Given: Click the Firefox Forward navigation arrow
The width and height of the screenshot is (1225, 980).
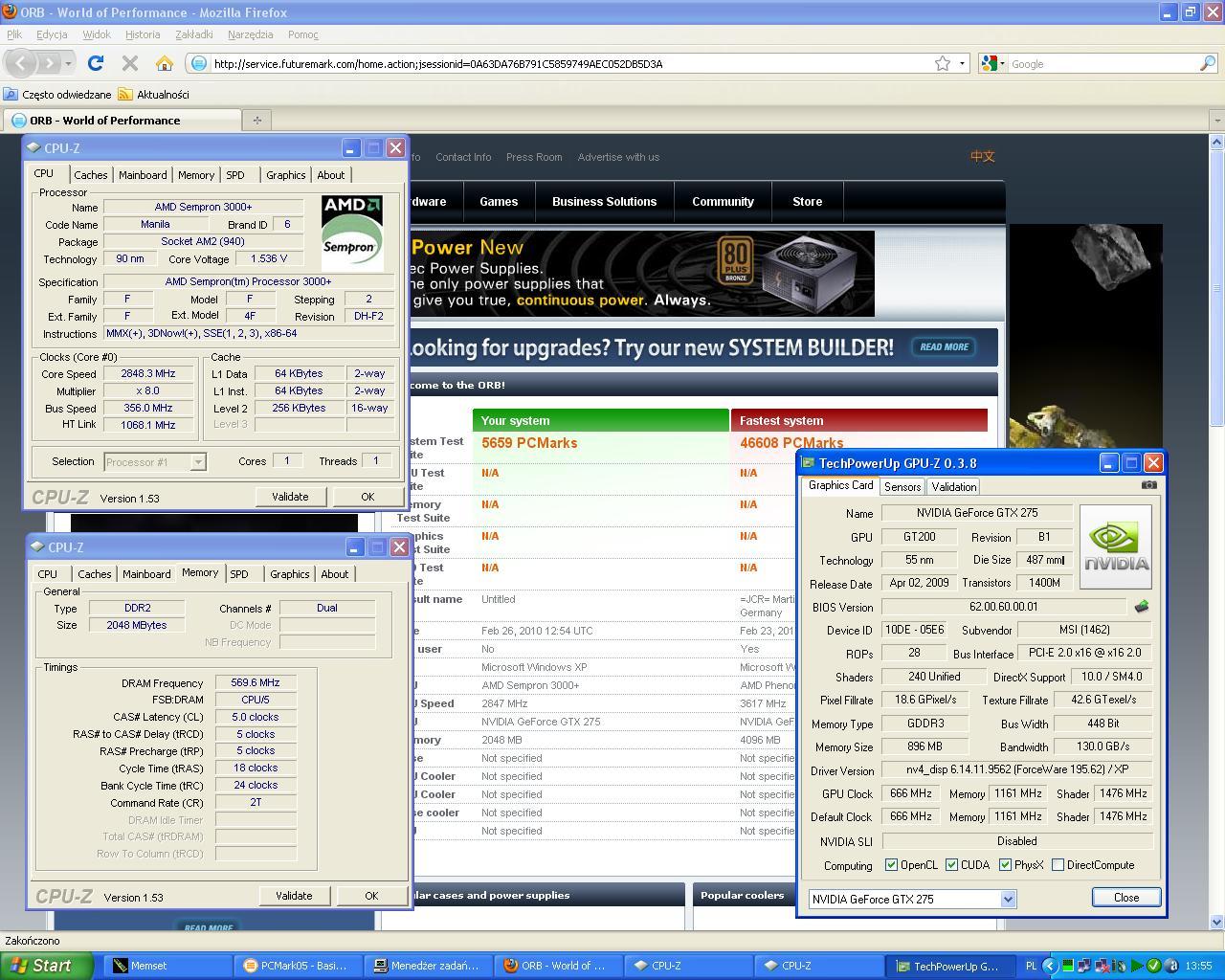Looking at the screenshot, I should (50, 63).
